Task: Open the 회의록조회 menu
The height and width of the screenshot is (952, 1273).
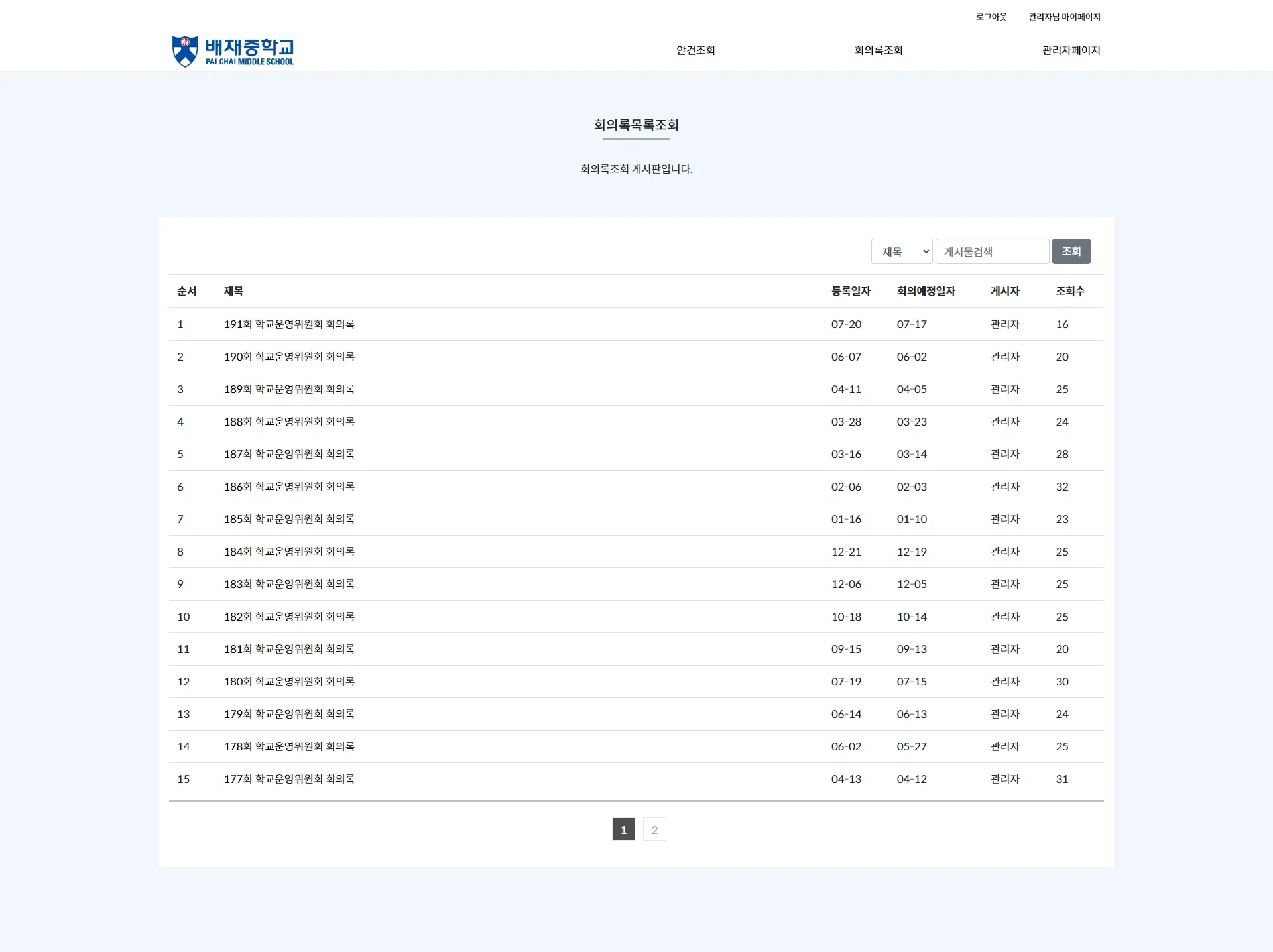Action: pyautogui.click(x=879, y=50)
